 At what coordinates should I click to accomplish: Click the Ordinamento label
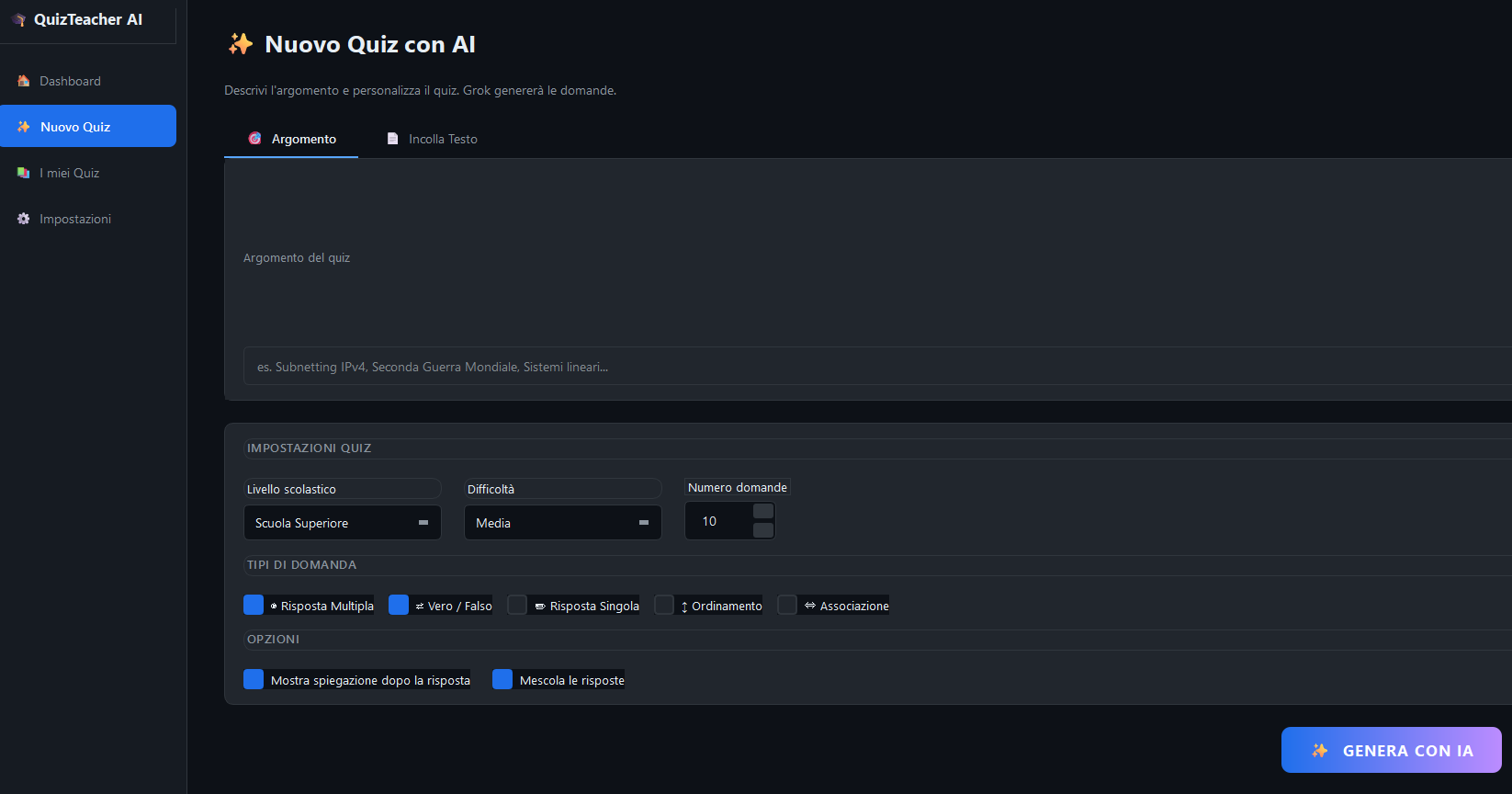pyautogui.click(x=727, y=606)
